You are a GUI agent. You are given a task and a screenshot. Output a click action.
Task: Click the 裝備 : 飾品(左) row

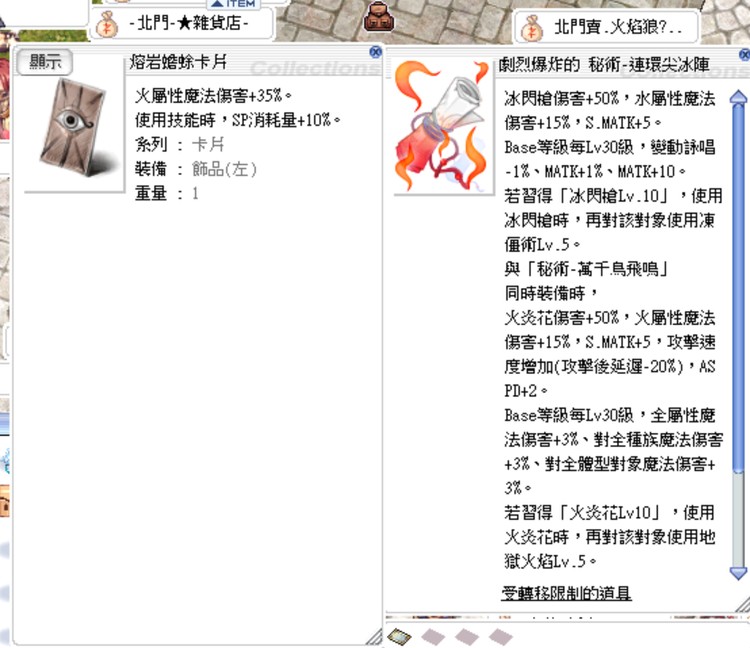pos(196,169)
